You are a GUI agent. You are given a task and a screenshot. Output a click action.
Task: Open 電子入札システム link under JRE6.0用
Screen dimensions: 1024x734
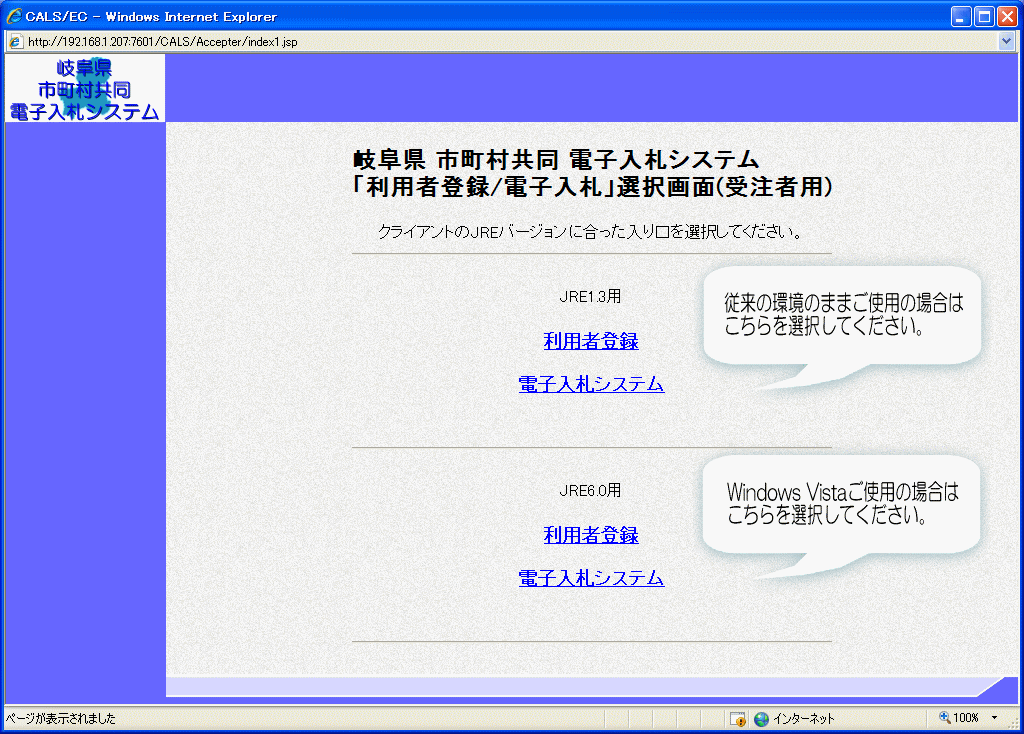(591, 578)
